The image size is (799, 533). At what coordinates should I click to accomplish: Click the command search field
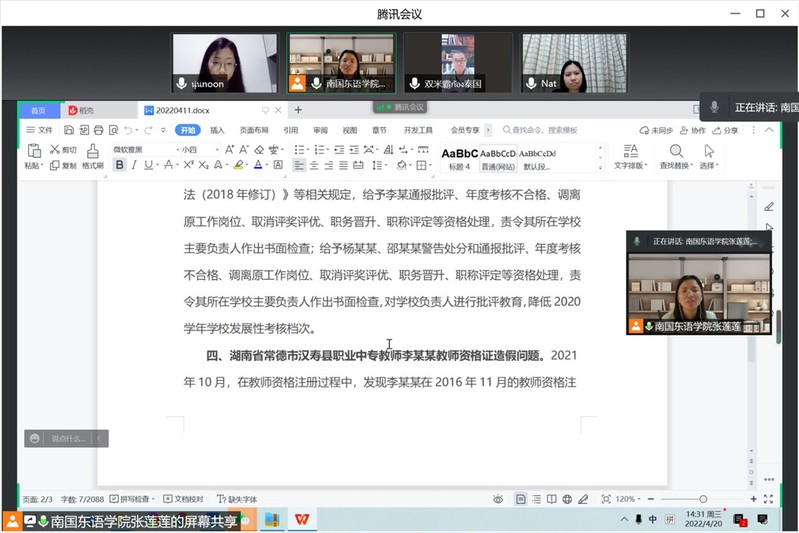[545, 130]
